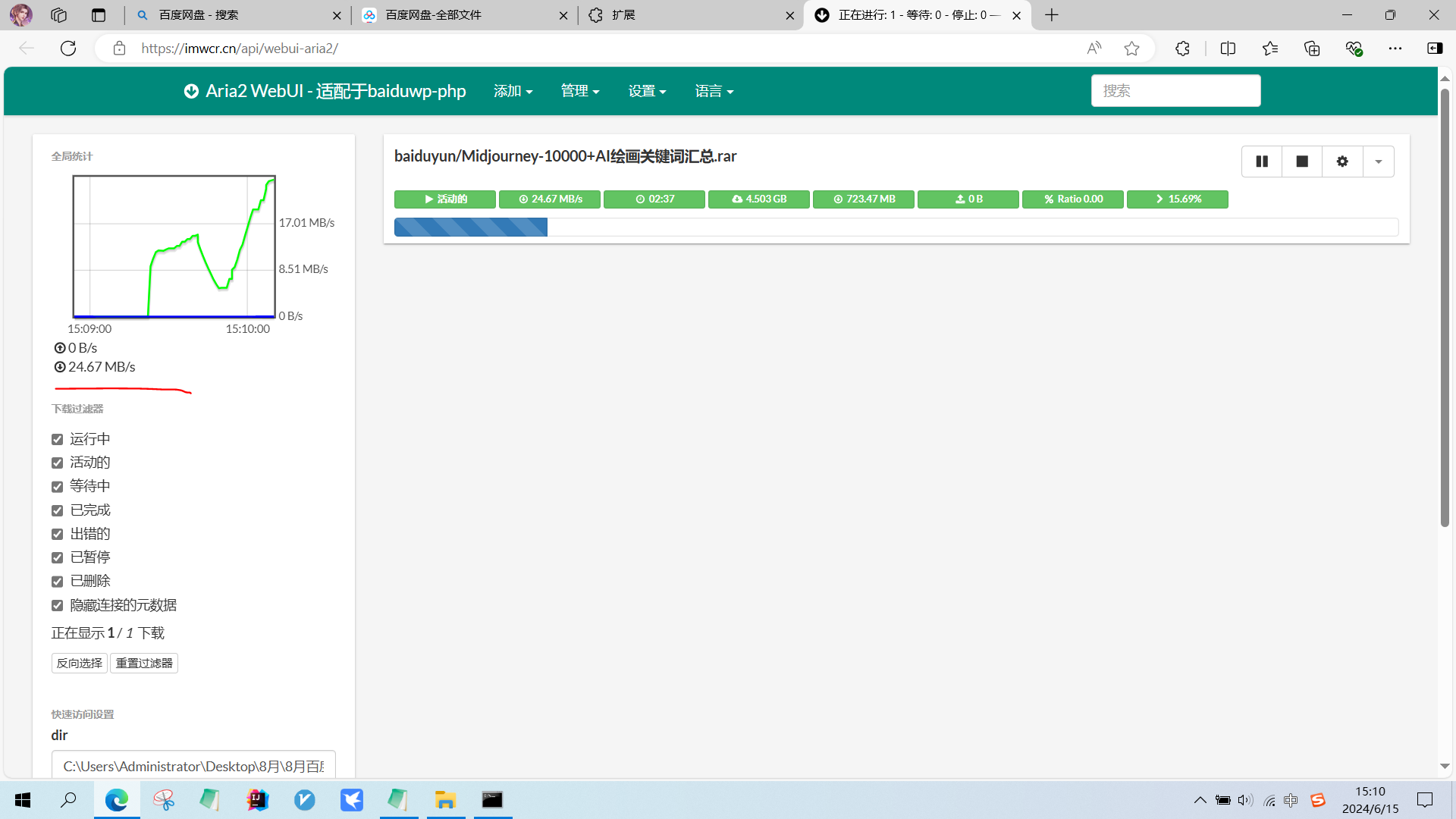Toggle the 已完成 filter checkbox
Screen dimensions: 1456x819
pyautogui.click(x=58, y=510)
